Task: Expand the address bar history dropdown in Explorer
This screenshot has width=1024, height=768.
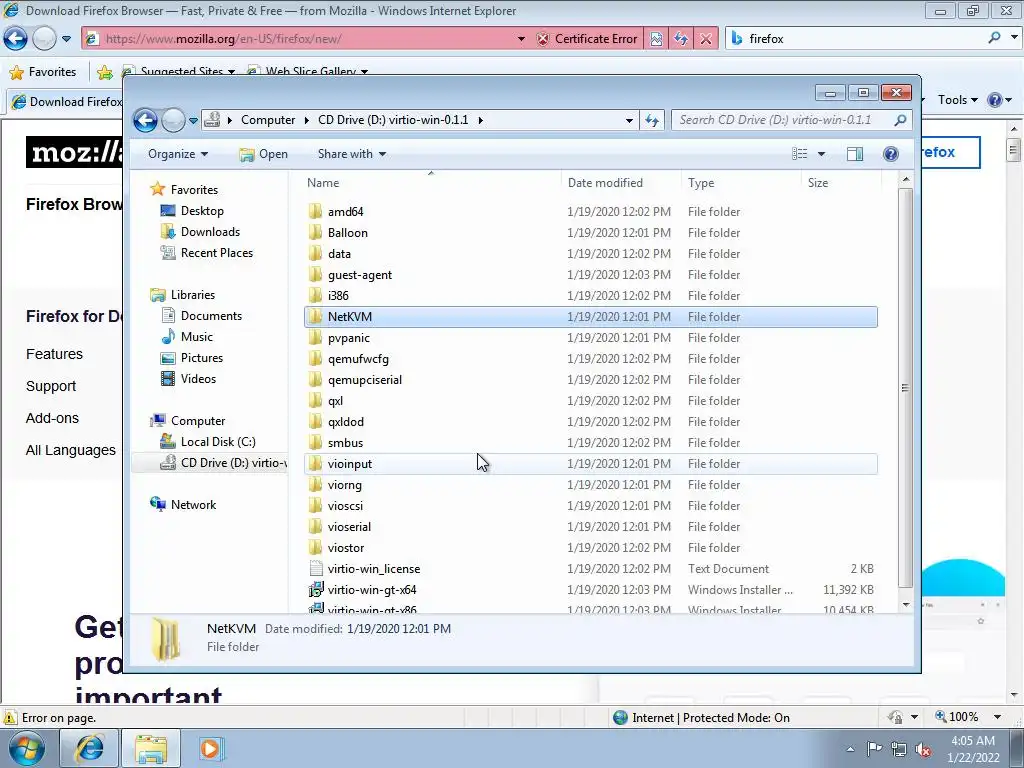Action: pyautogui.click(x=629, y=120)
